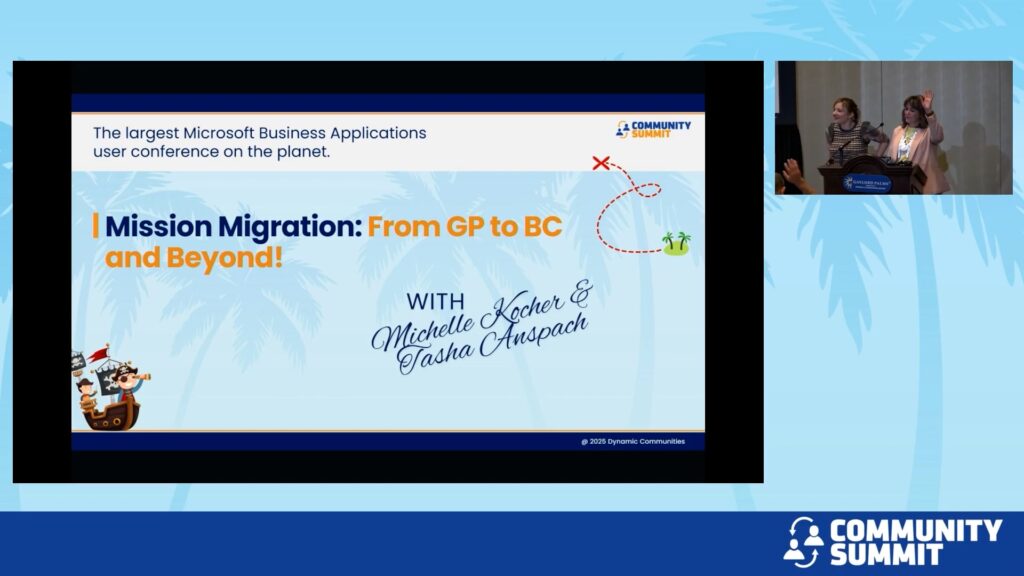Click the "COMMUNITY SUMMIT" text in the footer banner
The width and height of the screenshot is (1024, 576).
click(x=915, y=541)
